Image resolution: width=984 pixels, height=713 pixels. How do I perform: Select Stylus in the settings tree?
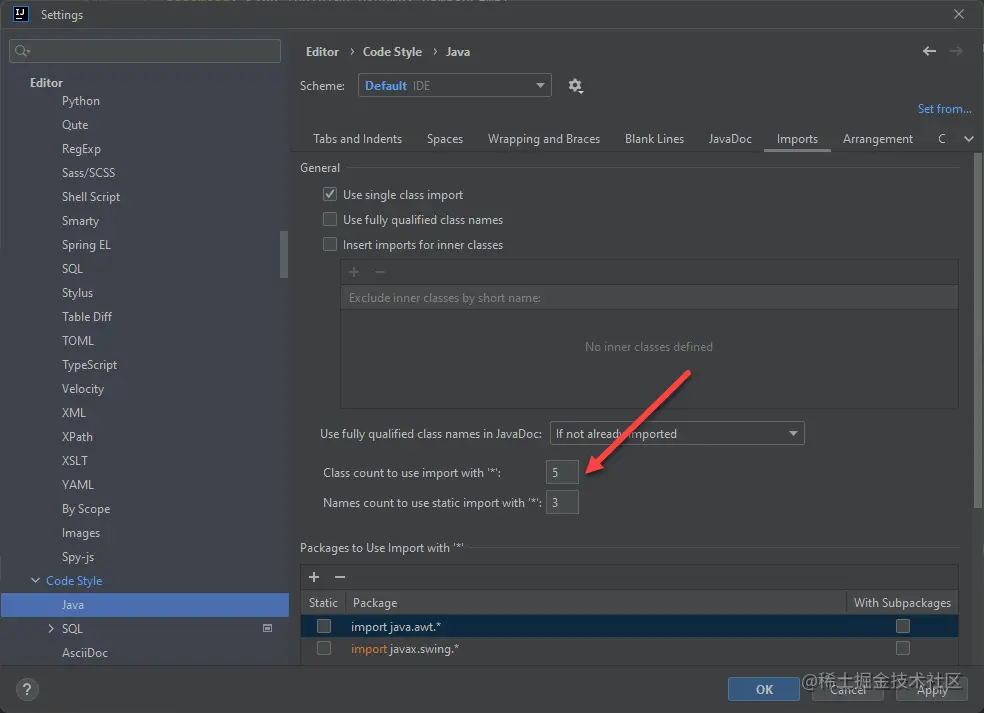point(77,292)
